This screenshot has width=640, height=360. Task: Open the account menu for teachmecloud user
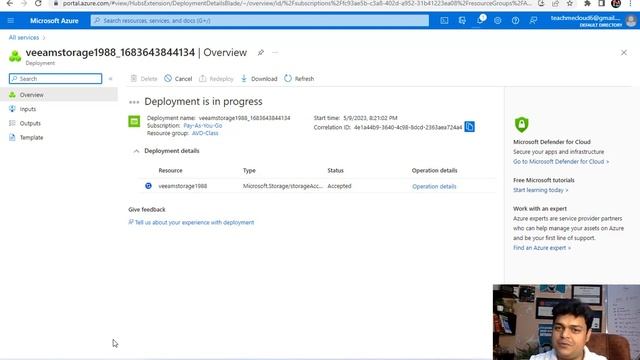(x=593, y=20)
